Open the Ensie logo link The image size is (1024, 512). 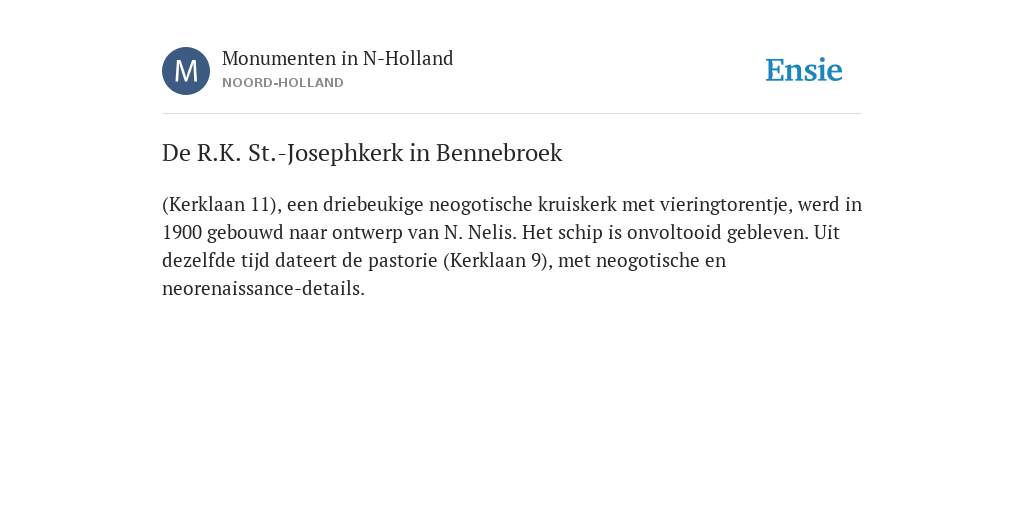coord(804,70)
